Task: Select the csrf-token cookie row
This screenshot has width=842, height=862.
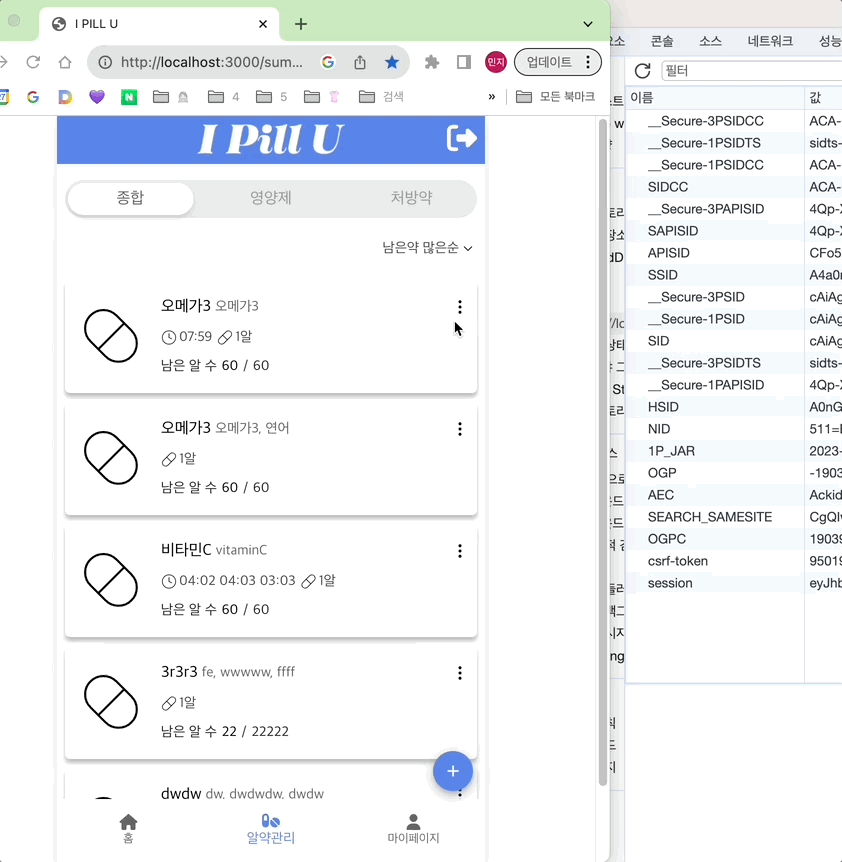Action: click(x=734, y=561)
